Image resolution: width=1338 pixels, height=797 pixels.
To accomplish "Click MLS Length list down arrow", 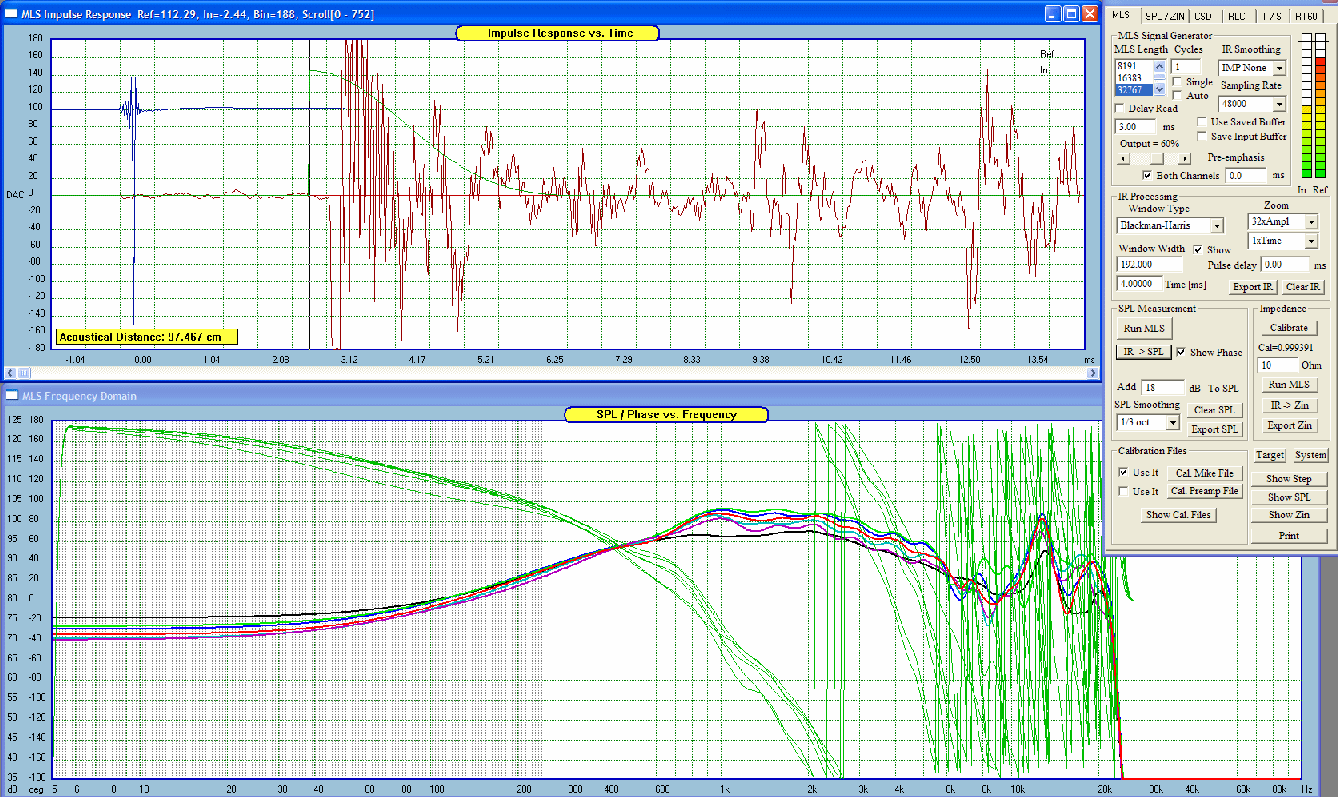I will tap(1159, 89).
